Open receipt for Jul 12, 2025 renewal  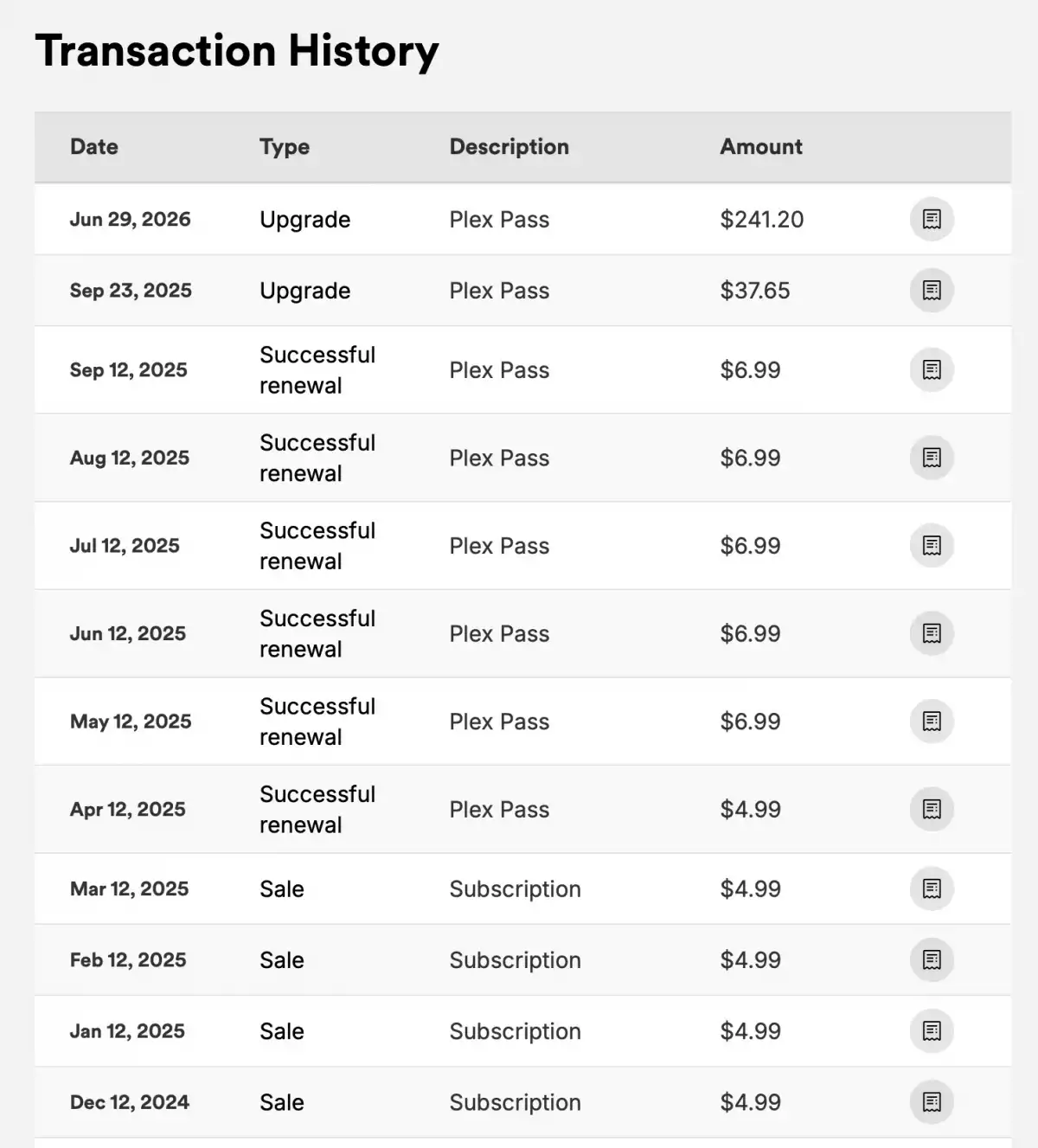932,545
